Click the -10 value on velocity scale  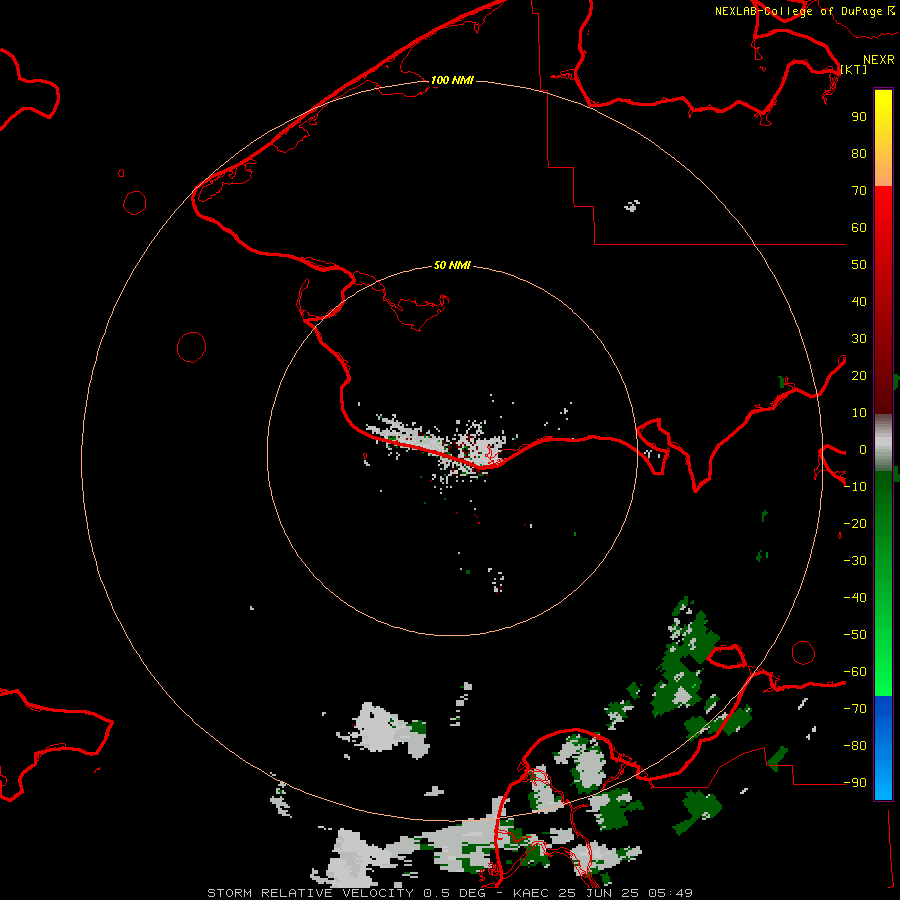pos(855,487)
